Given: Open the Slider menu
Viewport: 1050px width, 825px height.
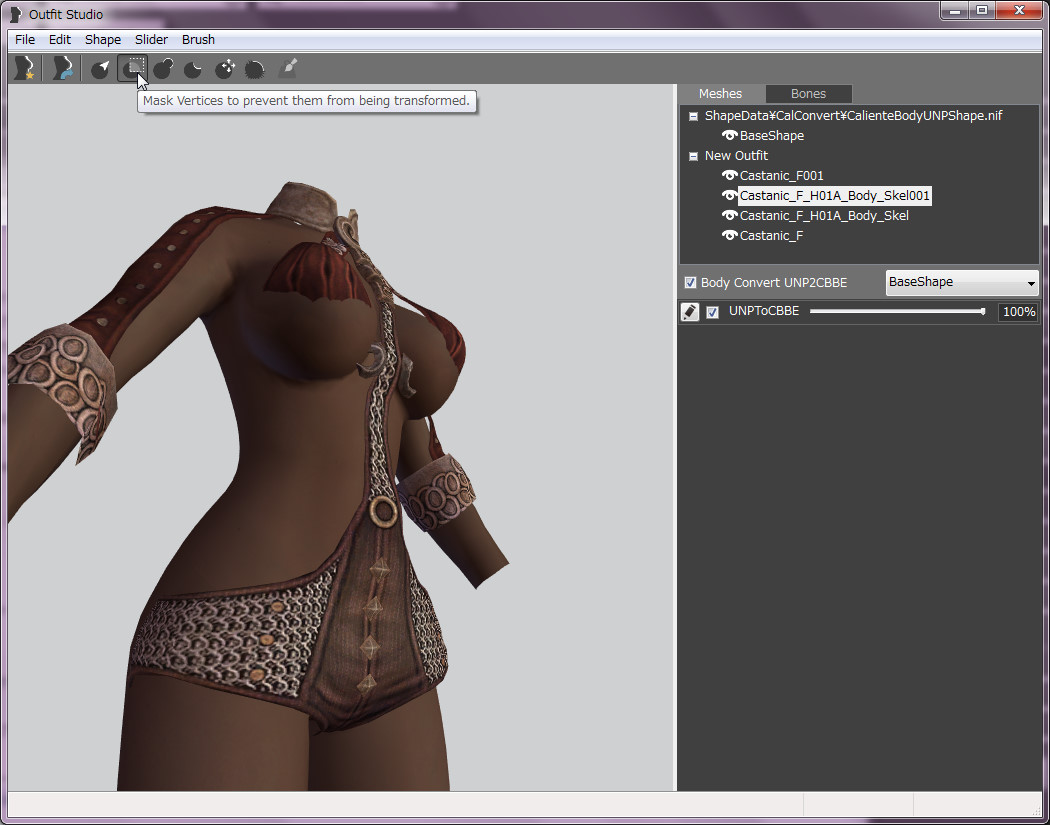Looking at the screenshot, I should [151, 40].
